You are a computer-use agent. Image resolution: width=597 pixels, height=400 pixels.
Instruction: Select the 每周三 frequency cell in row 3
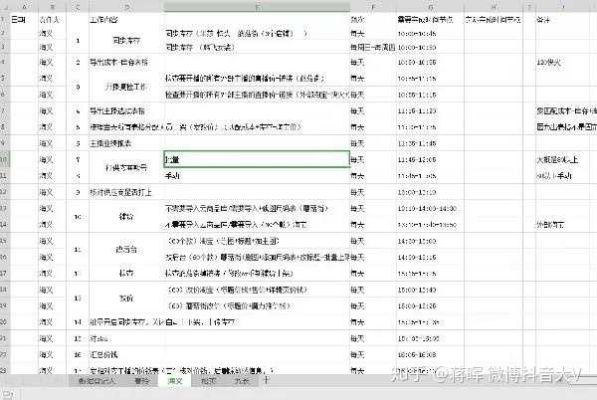coord(373,47)
